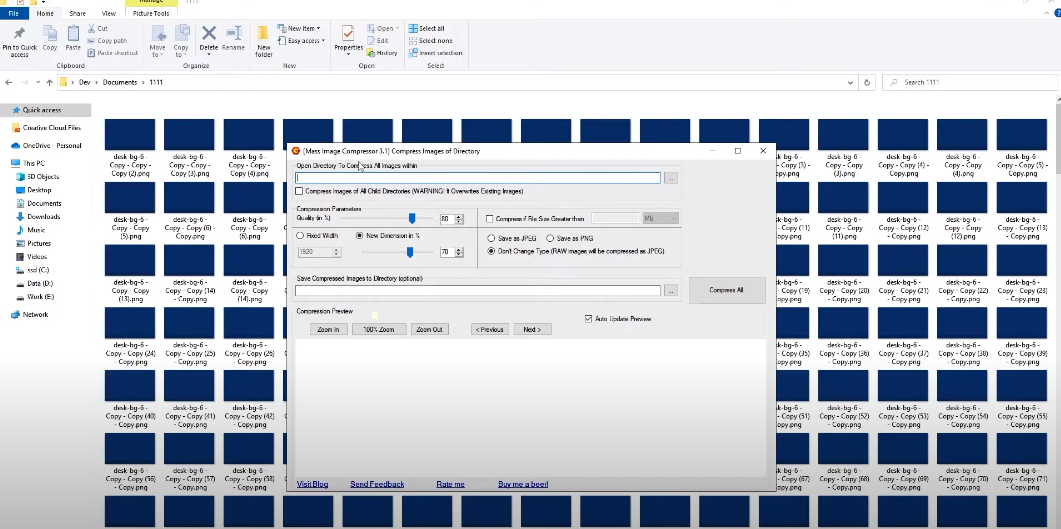Select OneDrive - Personal in sidebar
This screenshot has width=1061, height=529.
(51, 145)
